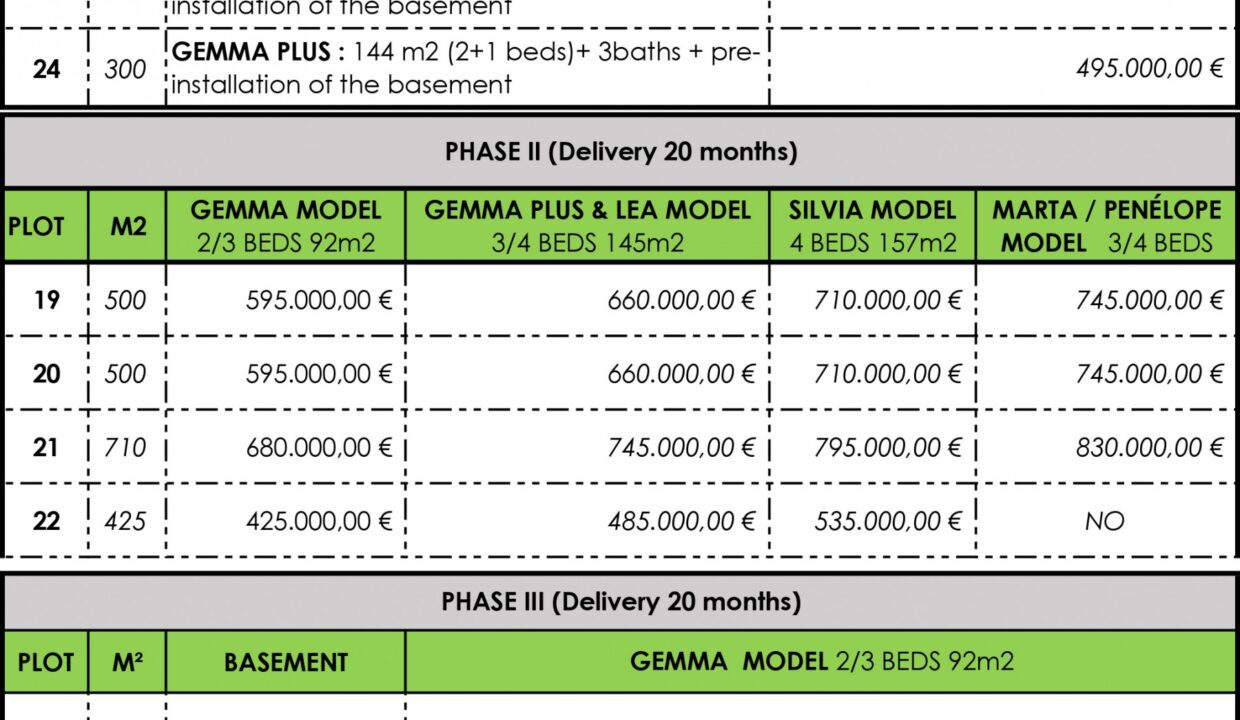This screenshot has height=720, width=1240.
Task: Click plot number 22 cell
Action: coord(47,521)
